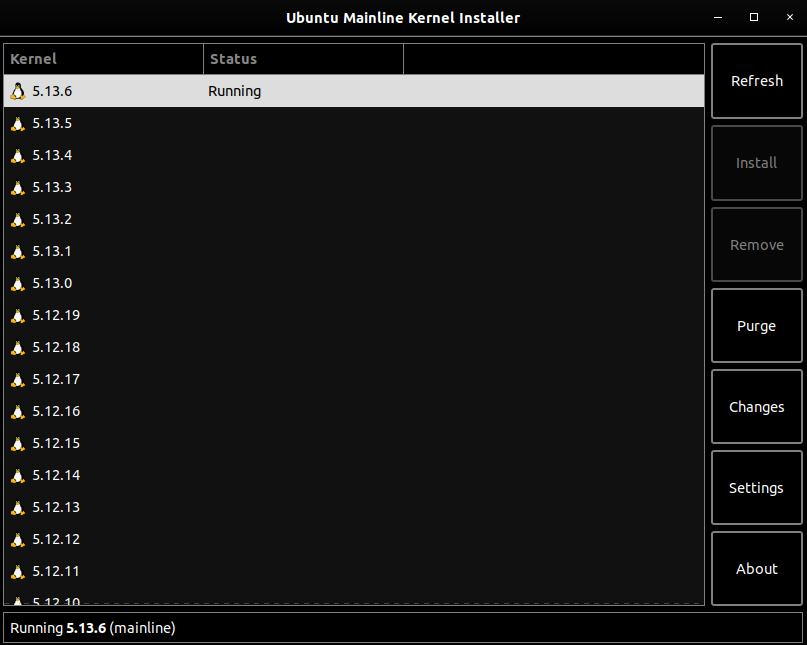Choose kernel 5.13.4 from the list
The width and height of the screenshot is (807, 645).
[x=354, y=155]
